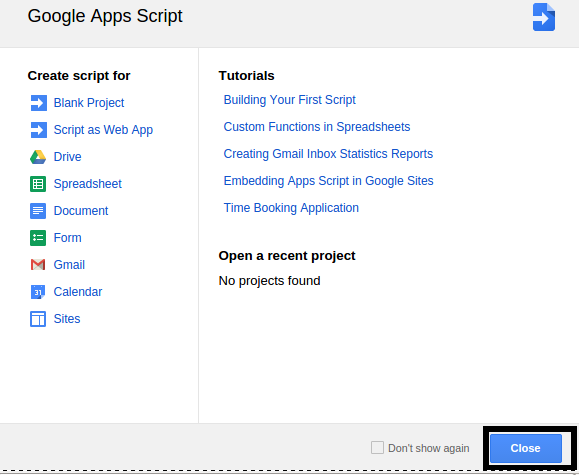Click the green Spreadsheet icon
This screenshot has height=475, width=579.
(x=38, y=184)
